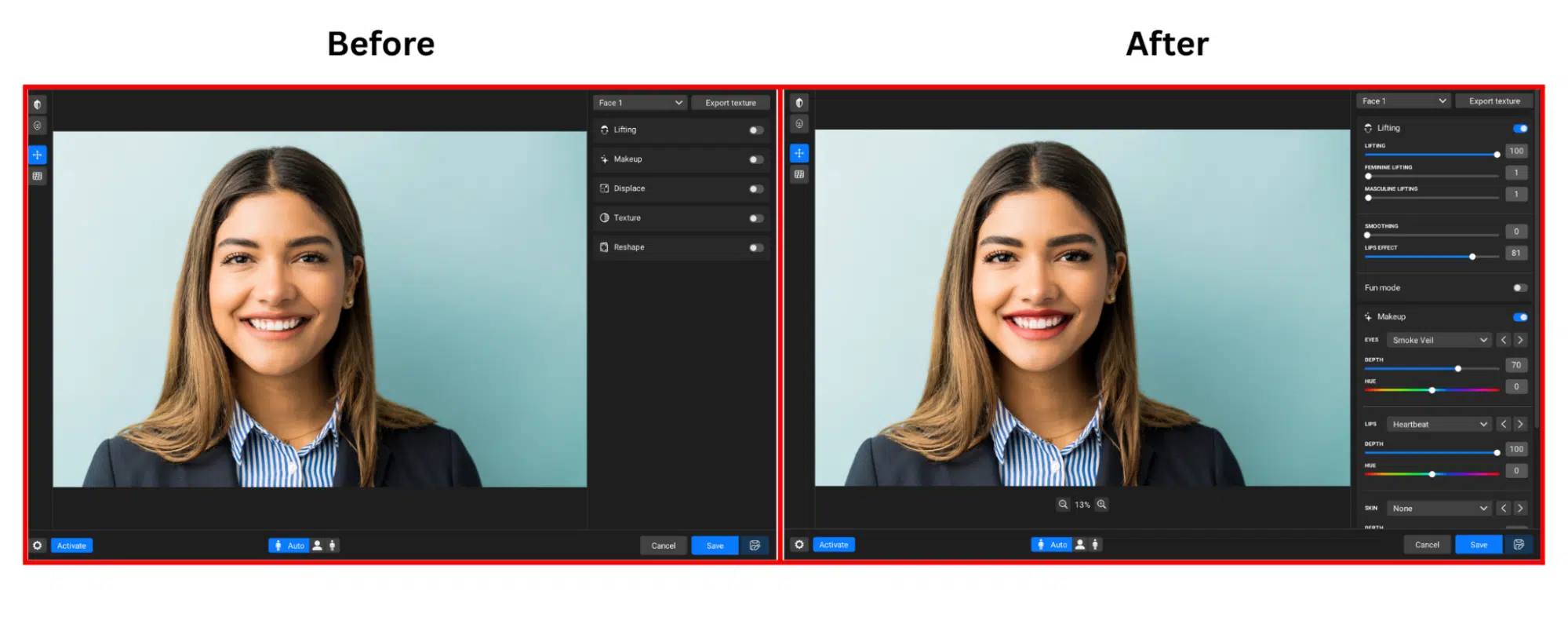The width and height of the screenshot is (1568, 628).
Task: Select the move tool in Before panel
Action: point(38,155)
